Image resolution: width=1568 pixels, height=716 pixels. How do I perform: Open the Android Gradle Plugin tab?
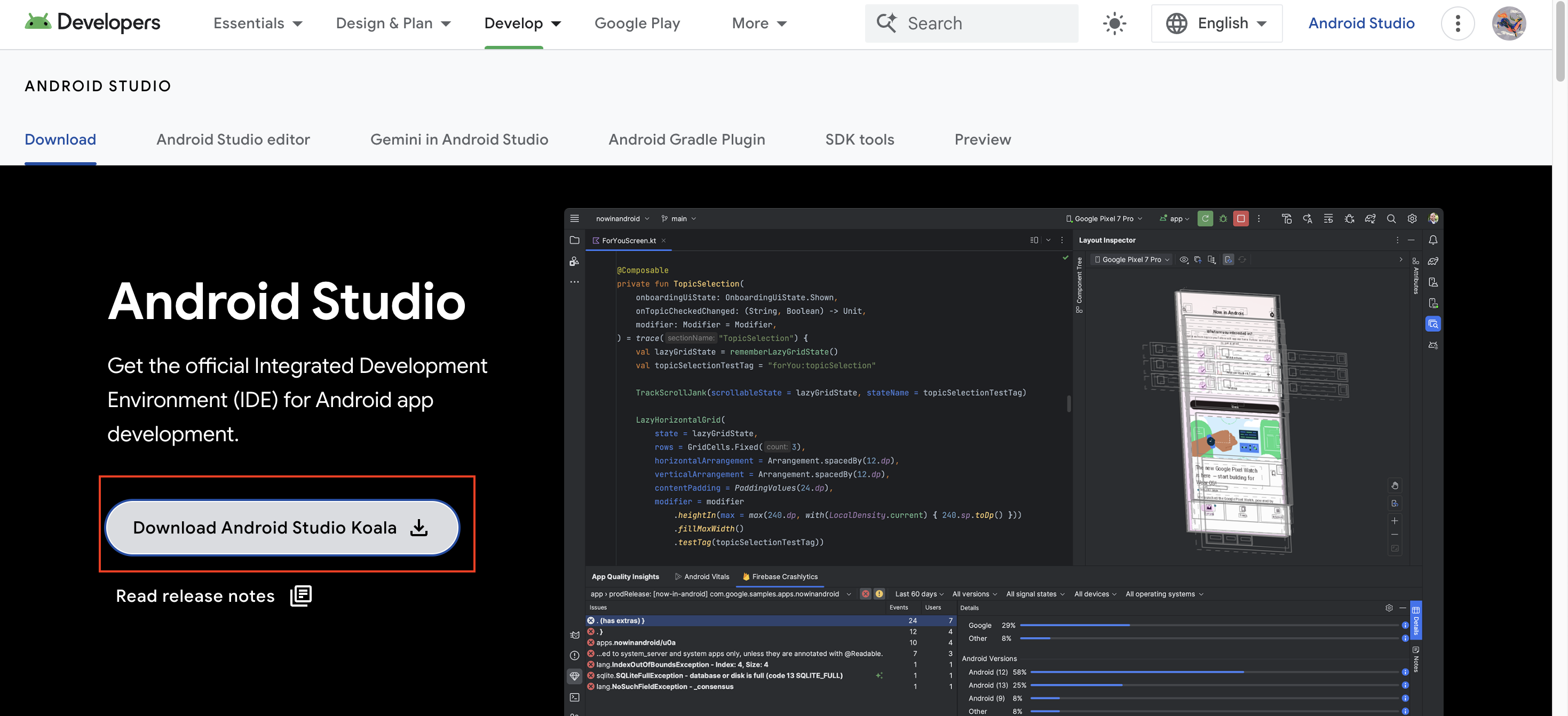click(687, 140)
